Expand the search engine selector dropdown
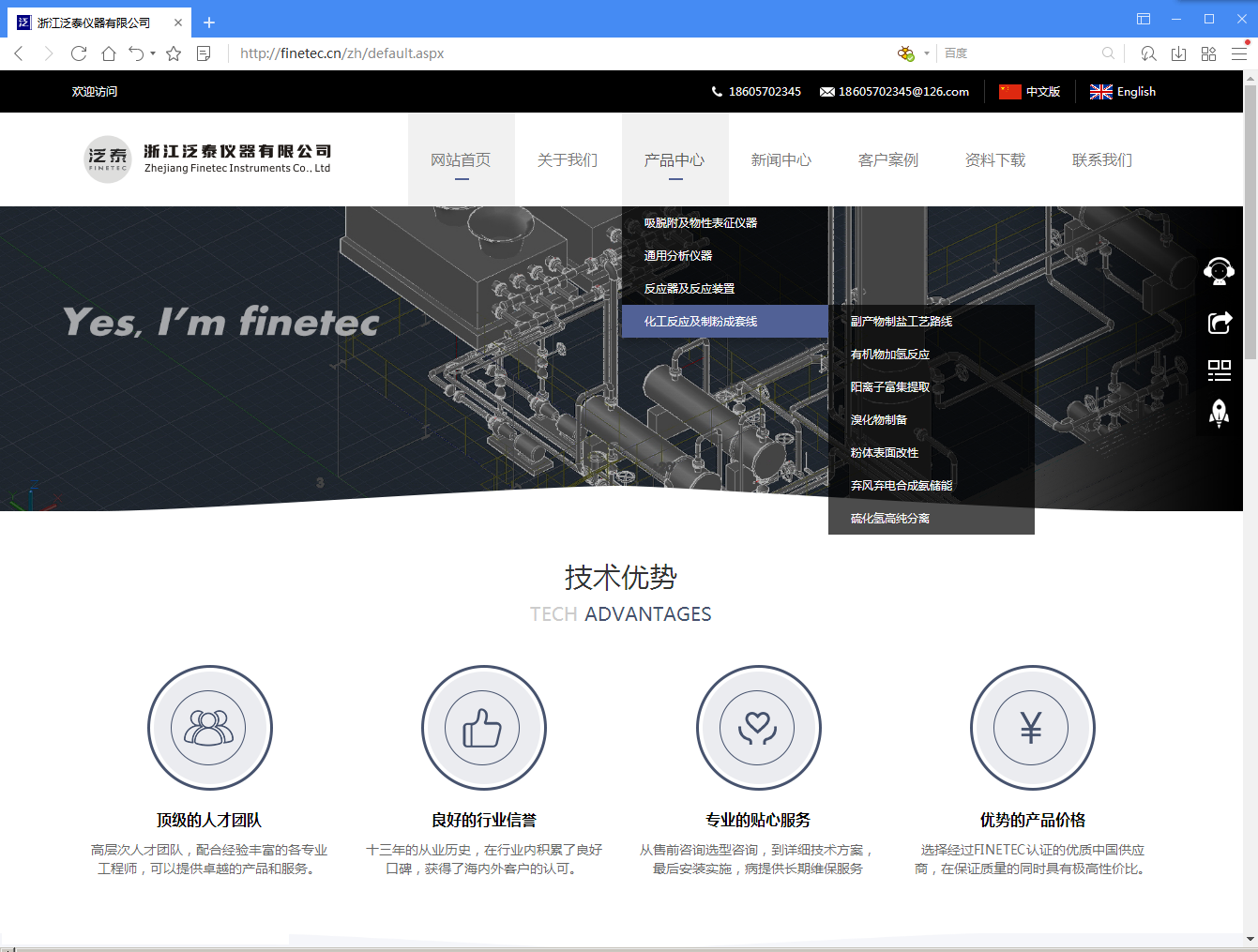 (926, 53)
